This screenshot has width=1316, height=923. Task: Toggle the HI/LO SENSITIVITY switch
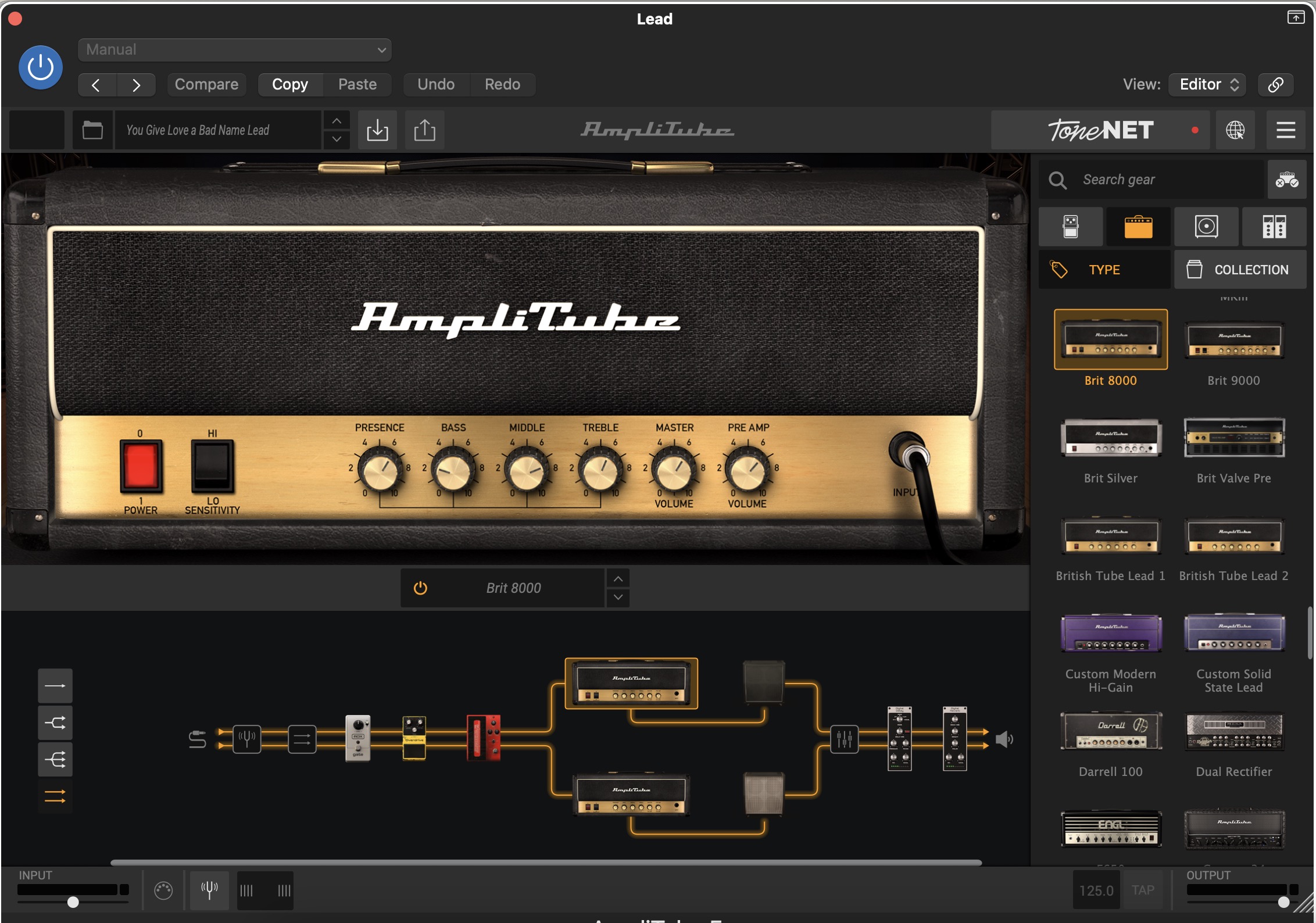[212, 466]
